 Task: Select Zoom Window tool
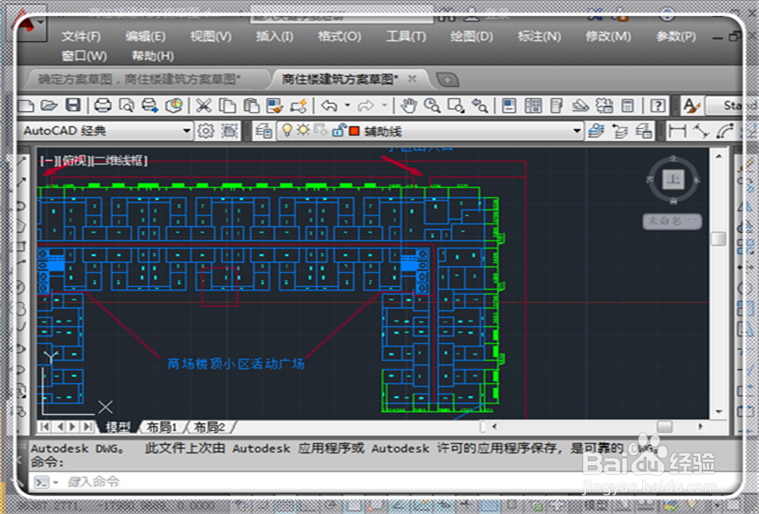(456, 105)
